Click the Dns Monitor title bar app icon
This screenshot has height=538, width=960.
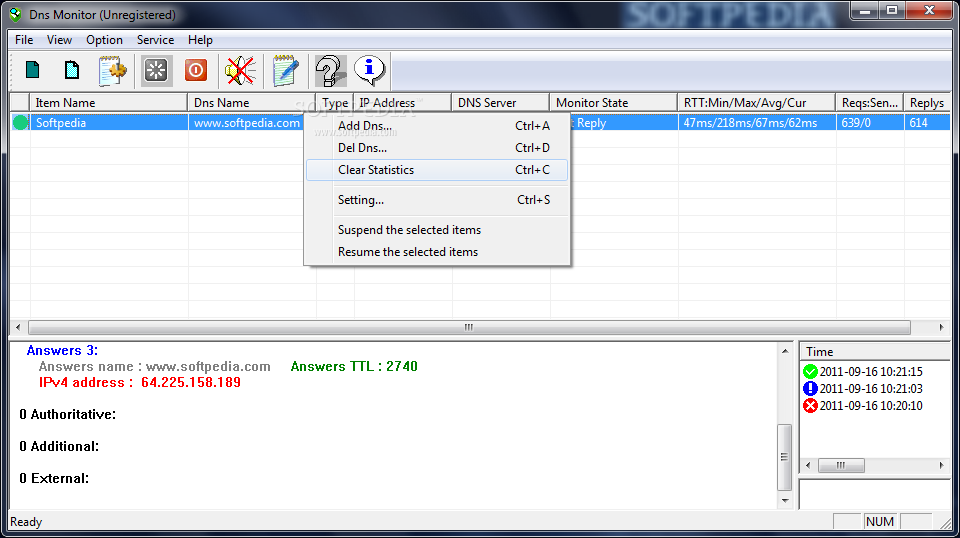[x=15, y=14]
